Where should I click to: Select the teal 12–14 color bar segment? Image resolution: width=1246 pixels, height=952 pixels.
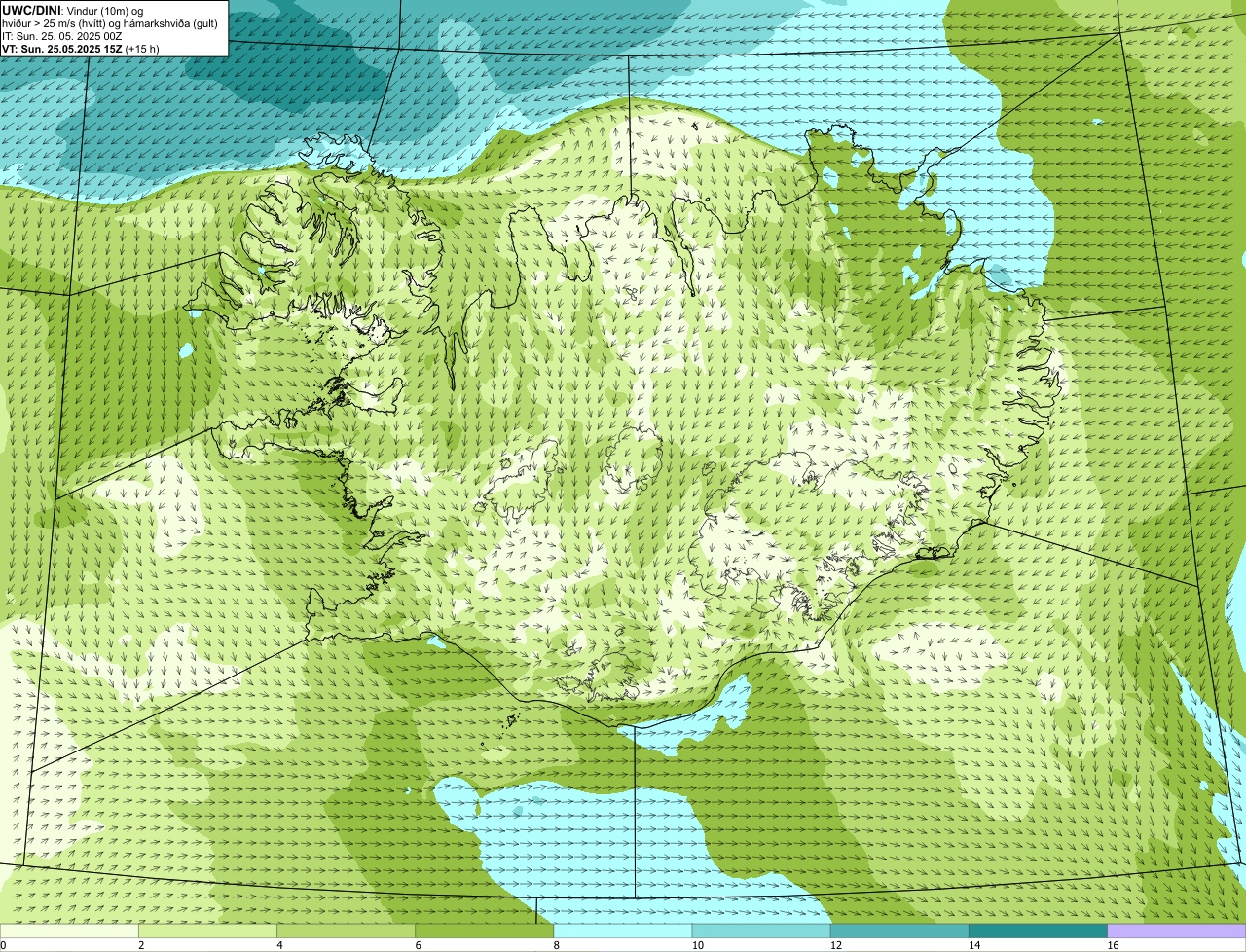coord(899,931)
